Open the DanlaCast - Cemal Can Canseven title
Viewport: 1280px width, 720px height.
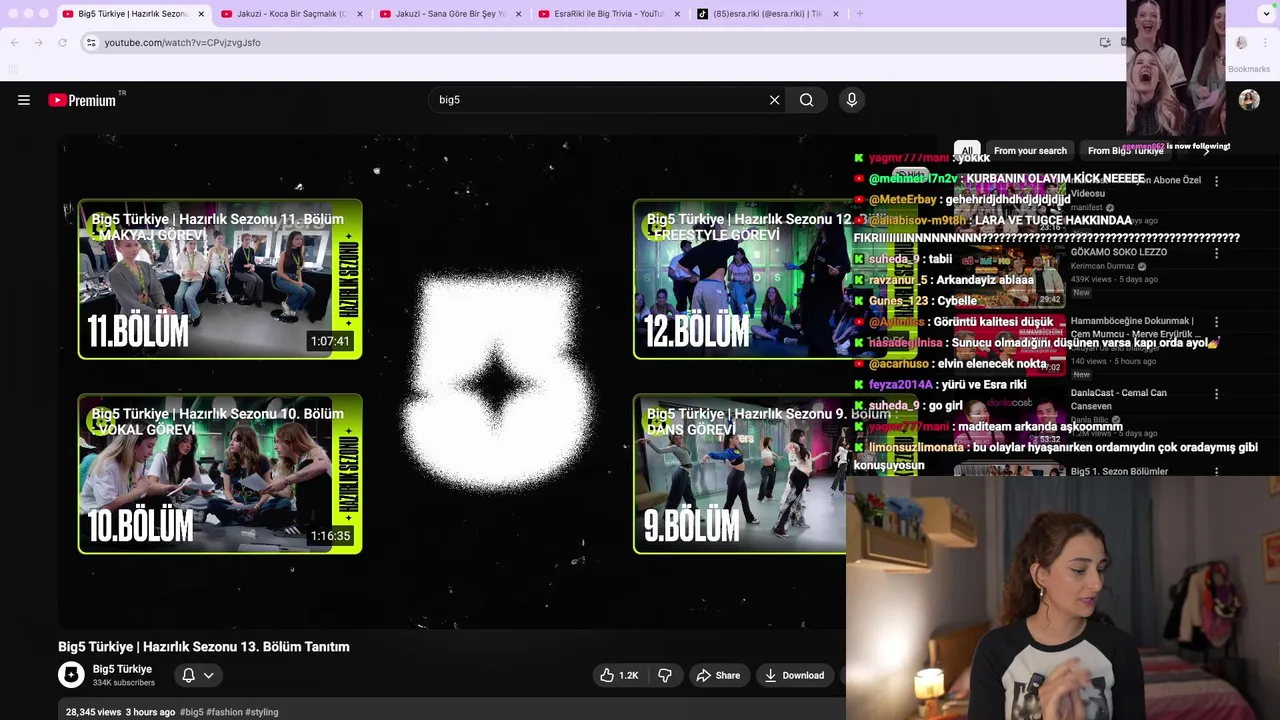[x=1119, y=399]
